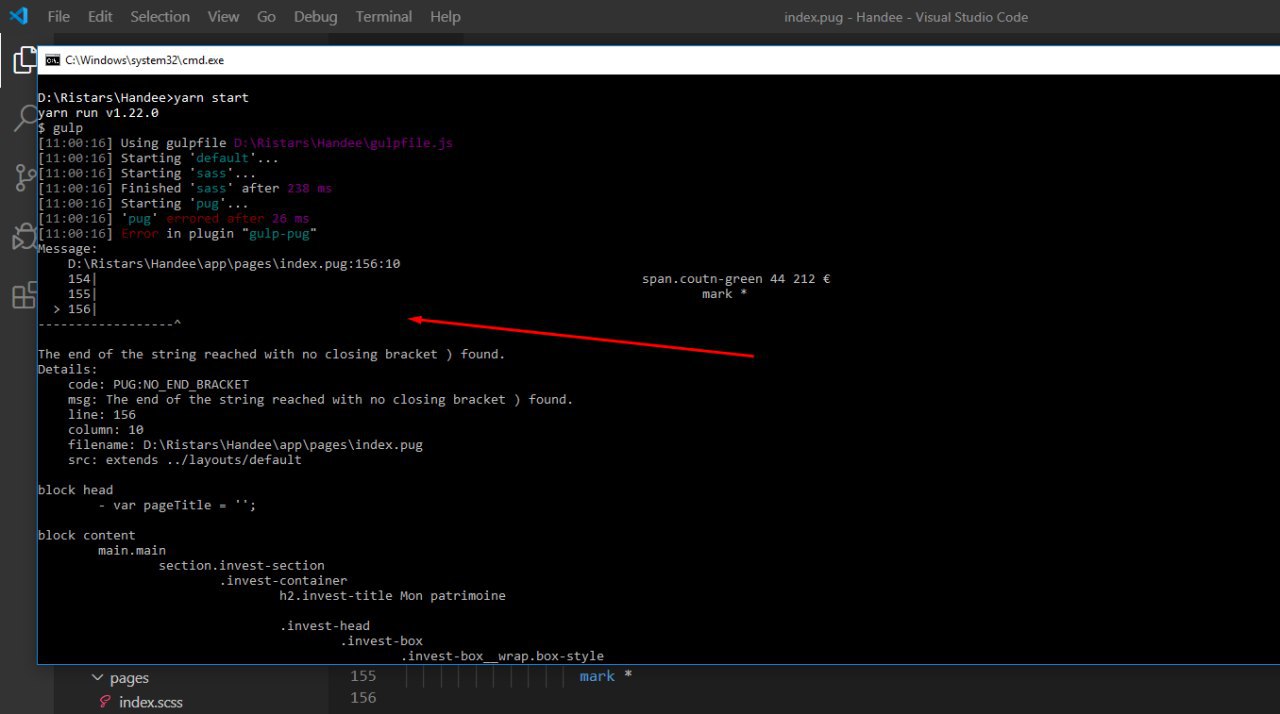Click the '- var pageTitle' line

(x=177, y=505)
